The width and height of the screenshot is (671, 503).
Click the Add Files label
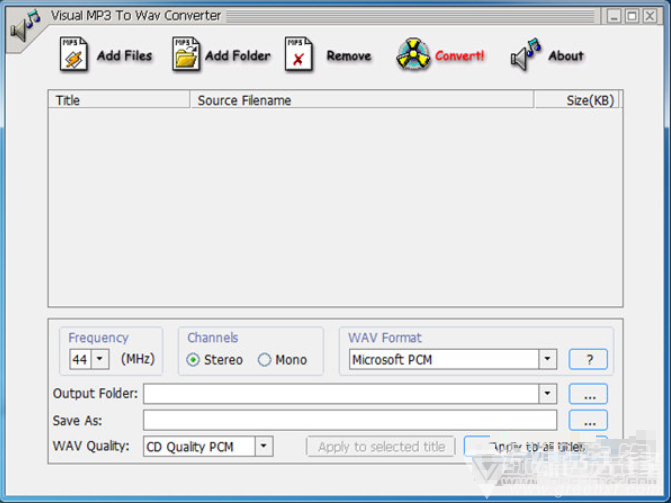pyautogui.click(x=125, y=56)
